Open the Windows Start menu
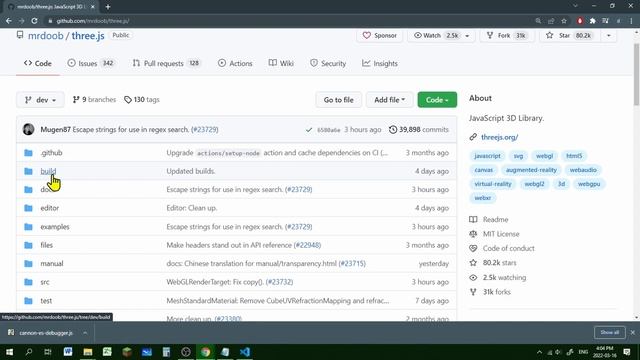The width and height of the screenshot is (640, 360). pos(9,352)
